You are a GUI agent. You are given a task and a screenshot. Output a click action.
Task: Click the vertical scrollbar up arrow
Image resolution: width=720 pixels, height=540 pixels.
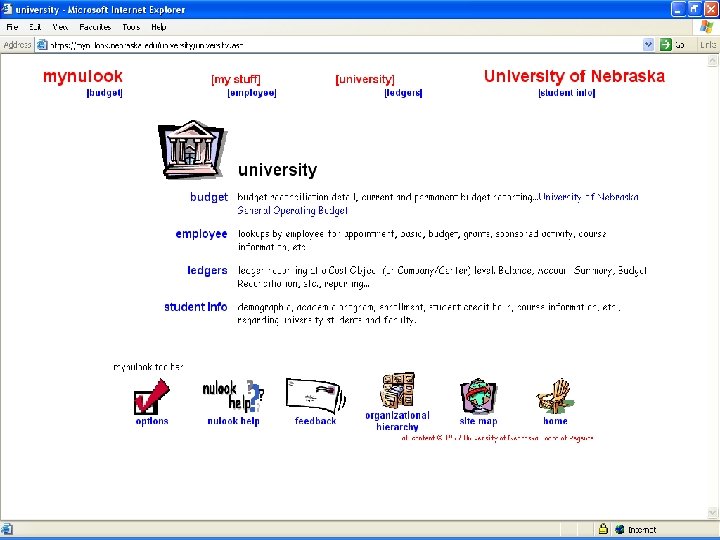[x=712, y=61]
